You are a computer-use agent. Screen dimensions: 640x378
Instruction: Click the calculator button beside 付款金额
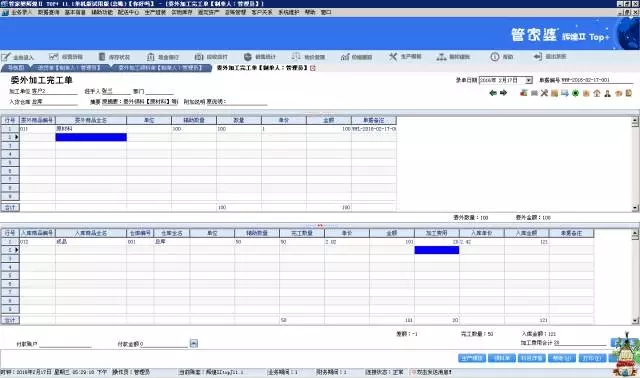point(194,344)
